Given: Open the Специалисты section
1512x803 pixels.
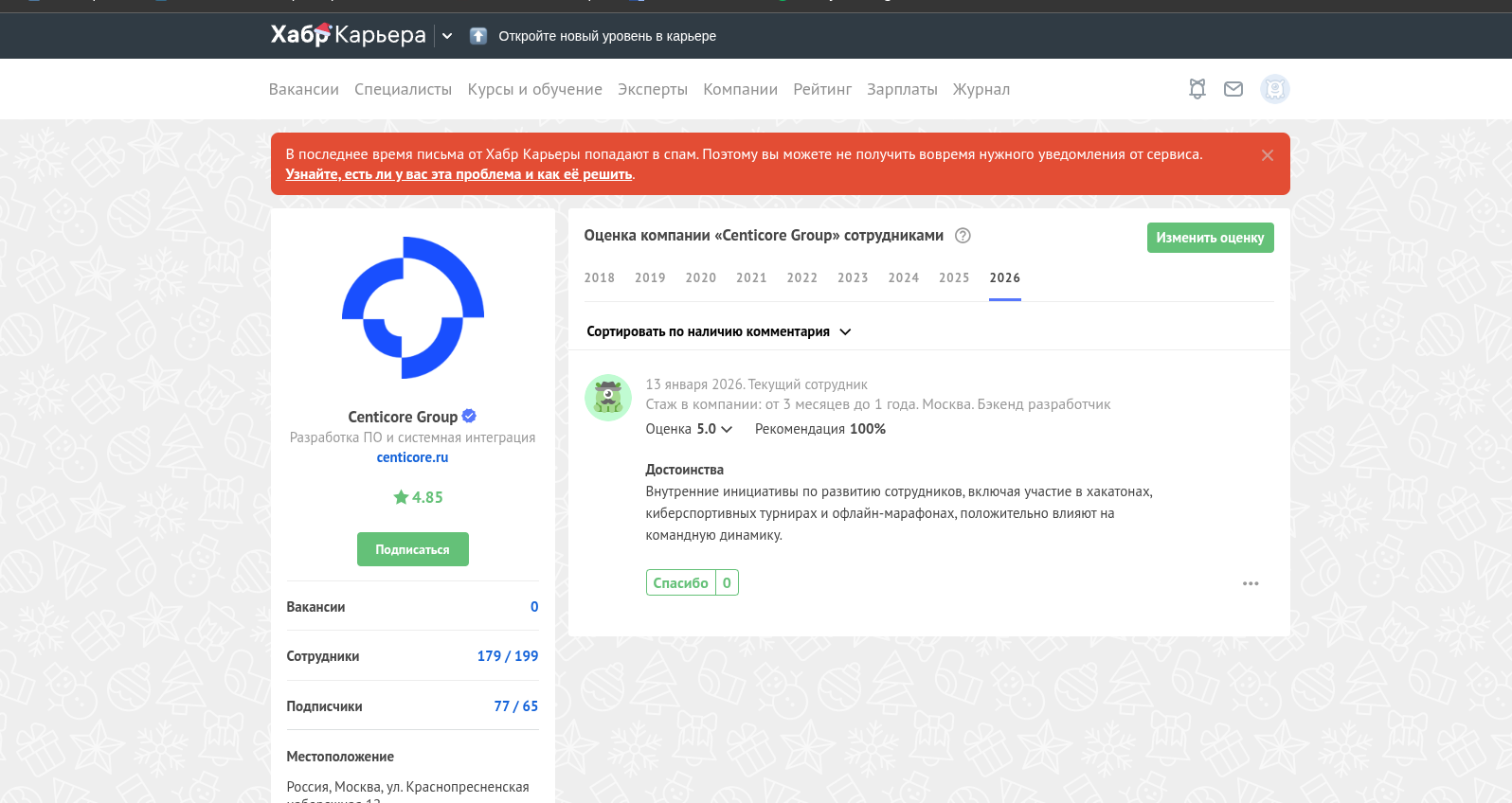Looking at the screenshot, I should (x=403, y=89).
